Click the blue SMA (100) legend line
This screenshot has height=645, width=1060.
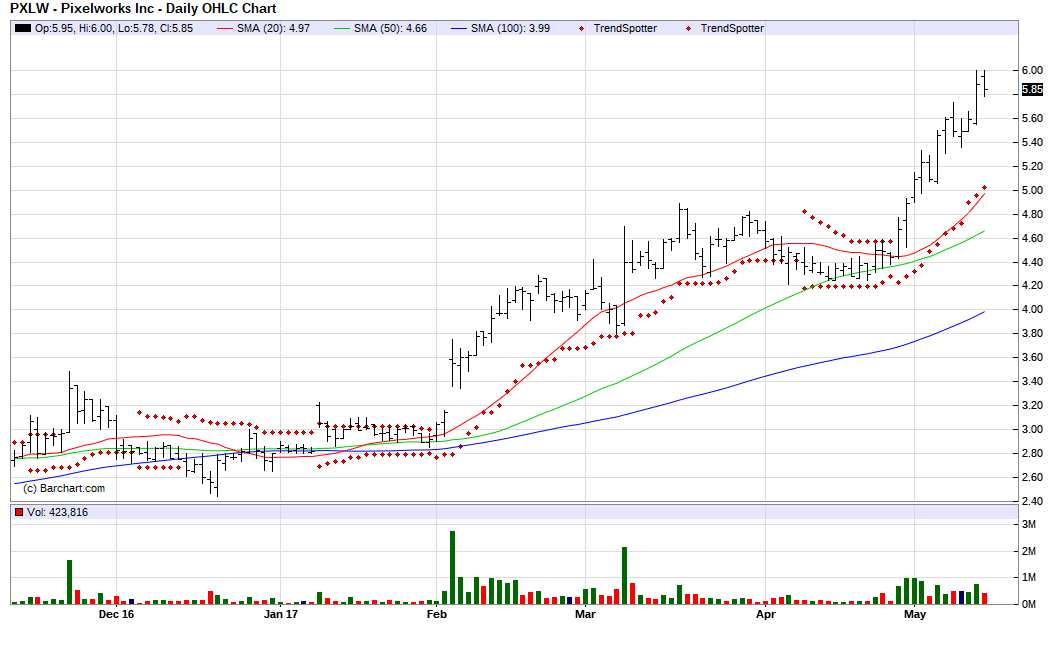[x=459, y=28]
